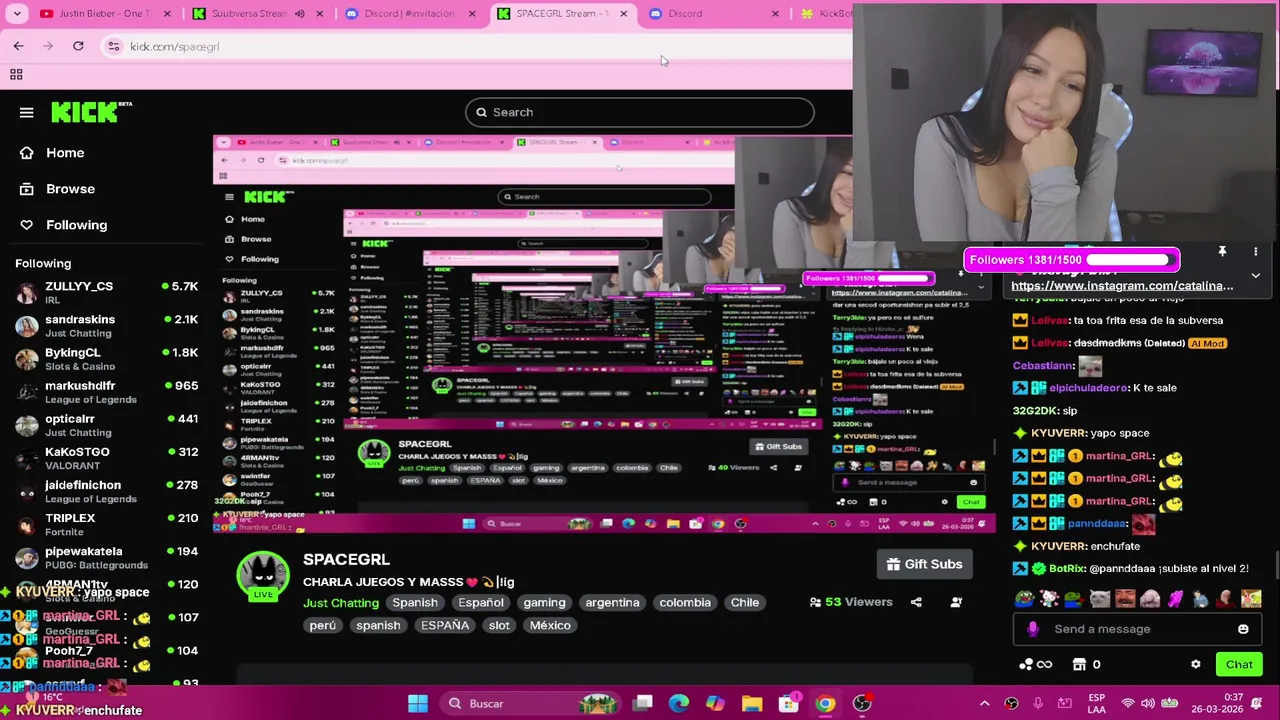Open TRIPLEX followed channel
The height and width of the screenshot is (720, 1280).
(105, 524)
